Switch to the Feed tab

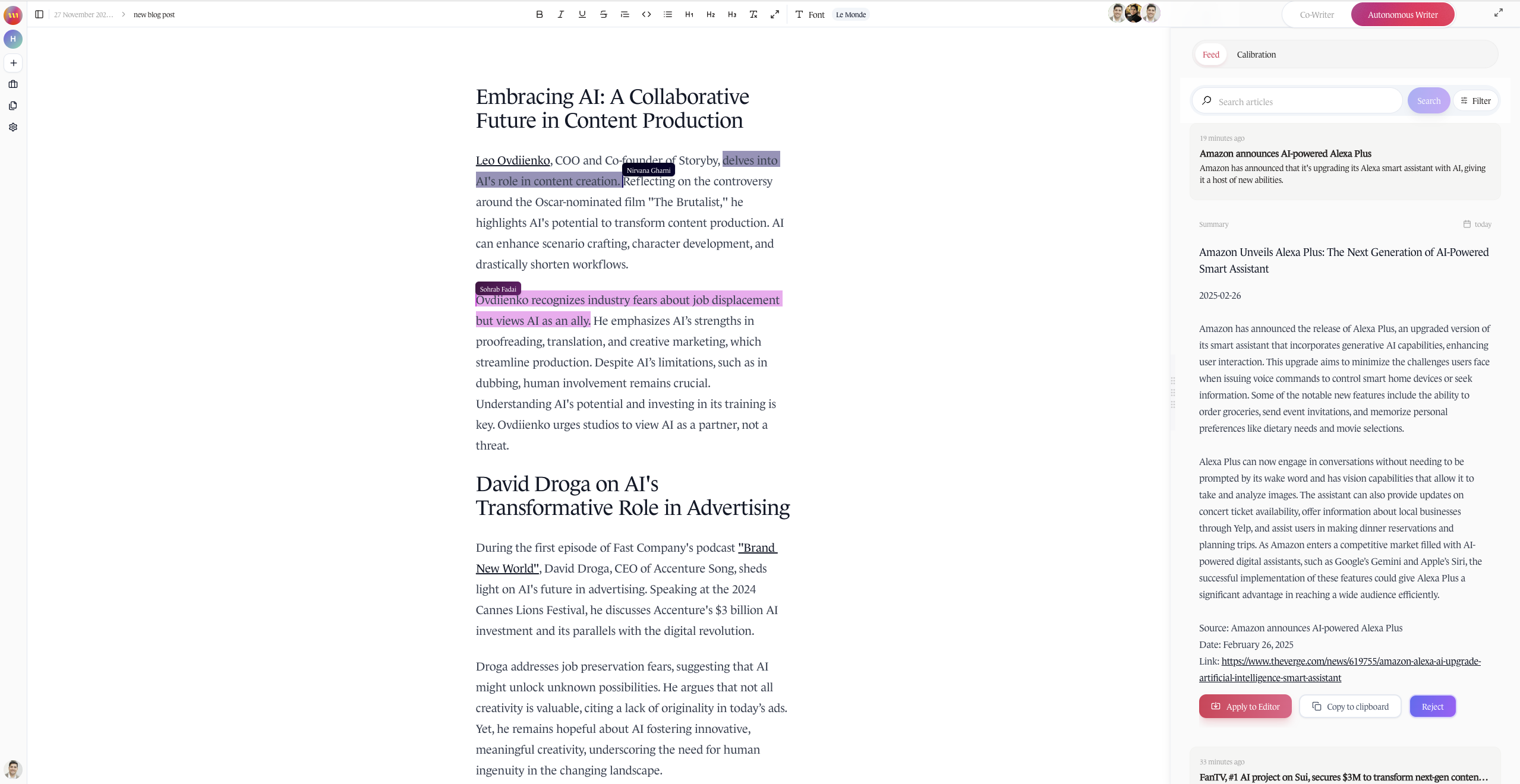tap(1211, 54)
